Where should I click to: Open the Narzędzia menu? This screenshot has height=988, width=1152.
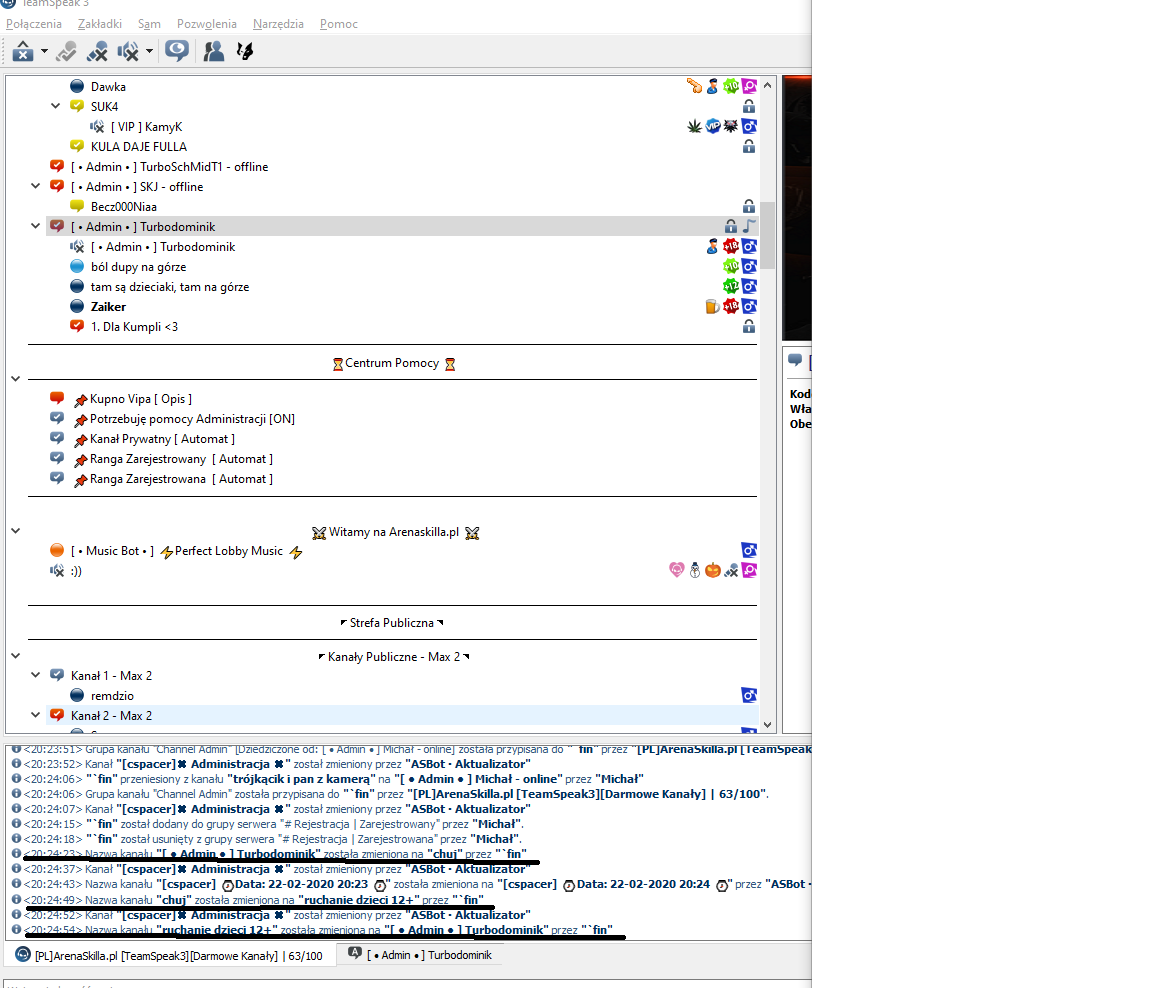(x=278, y=24)
